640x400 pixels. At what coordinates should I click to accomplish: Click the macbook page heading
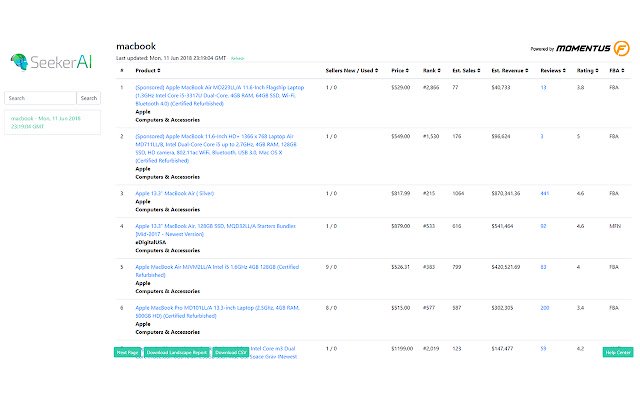[x=136, y=46]
